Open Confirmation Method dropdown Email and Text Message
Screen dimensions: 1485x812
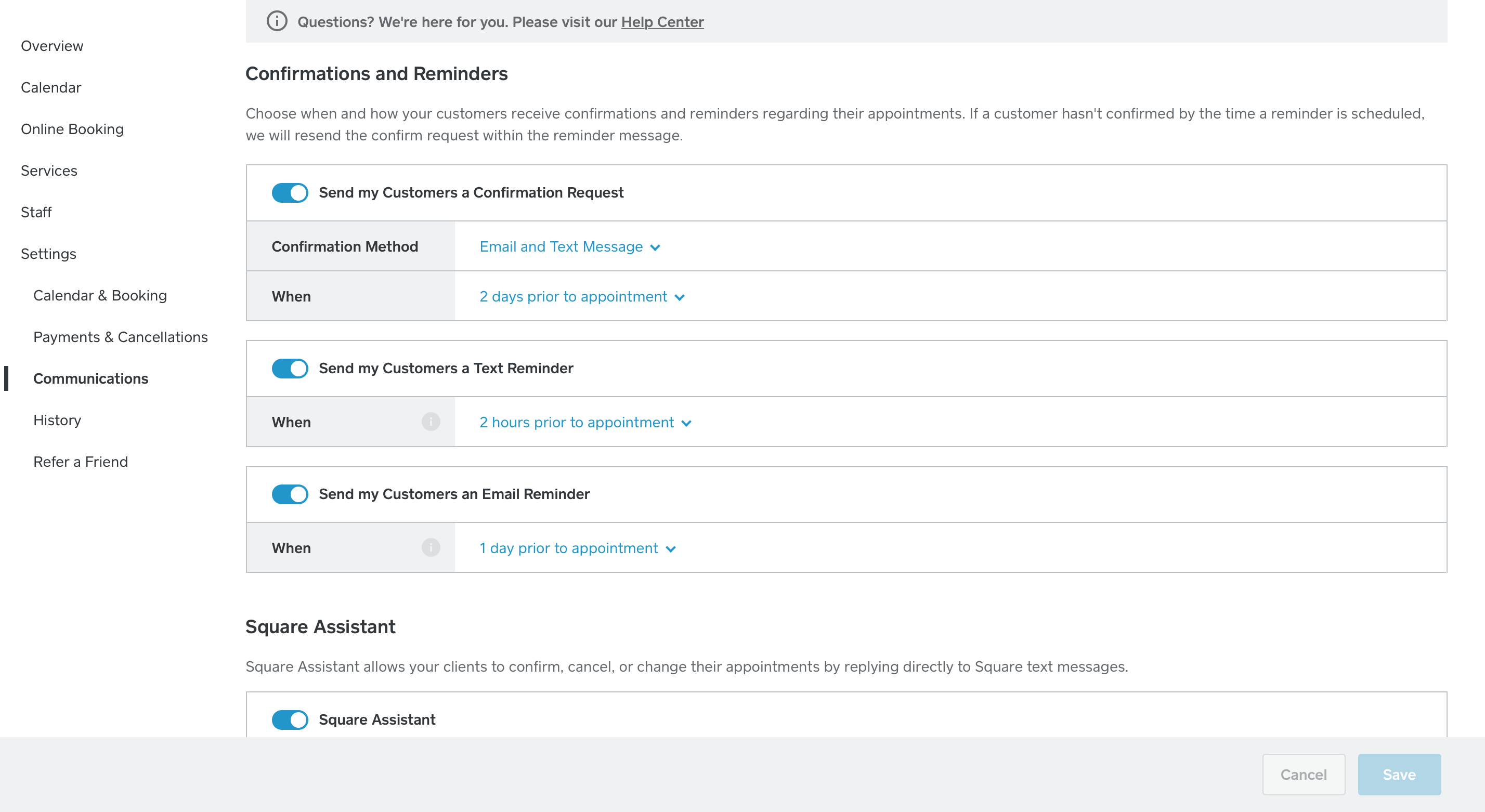(x=569, y=246)
